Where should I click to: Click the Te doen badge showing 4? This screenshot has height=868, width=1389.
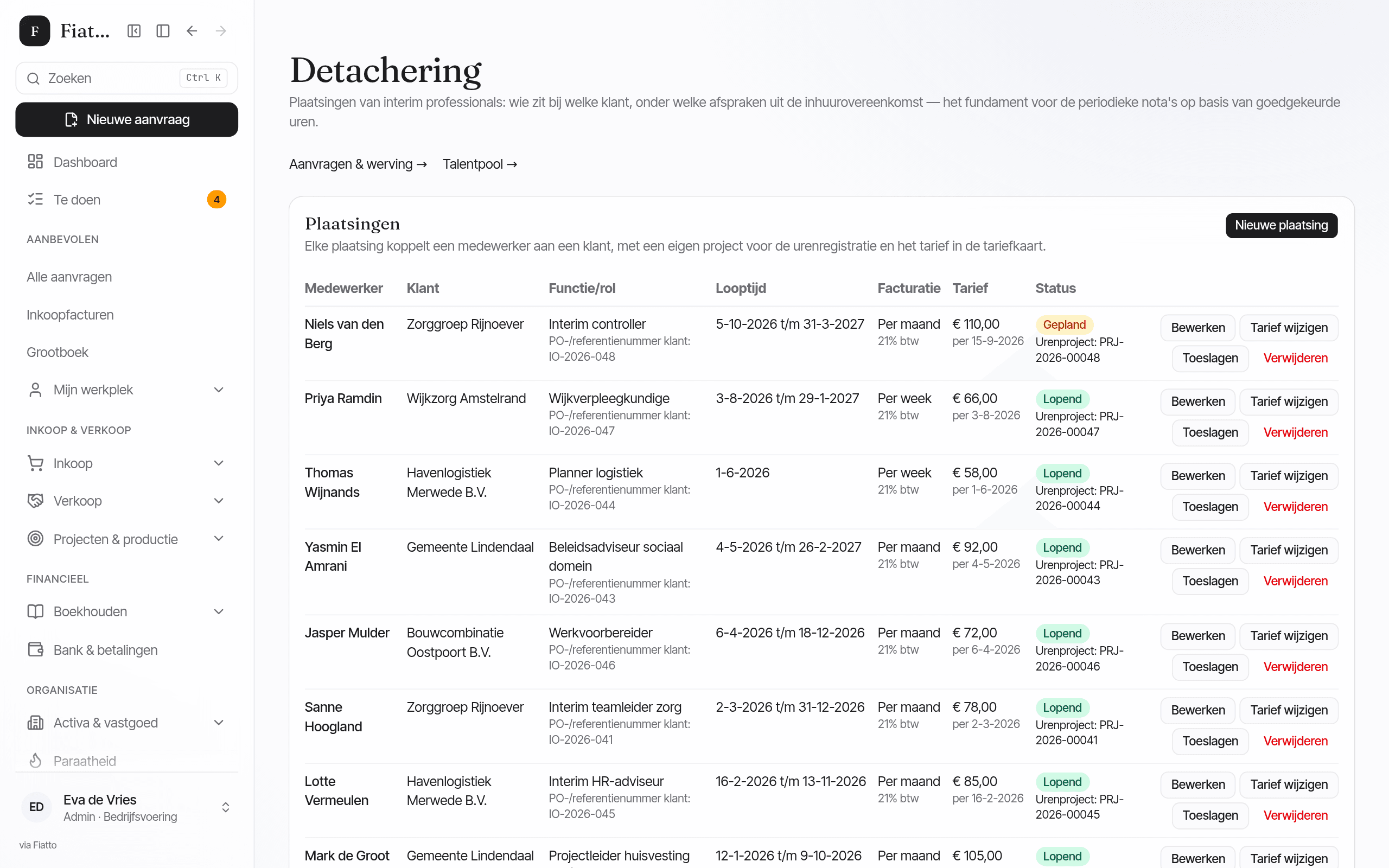[x=216, y=199]
